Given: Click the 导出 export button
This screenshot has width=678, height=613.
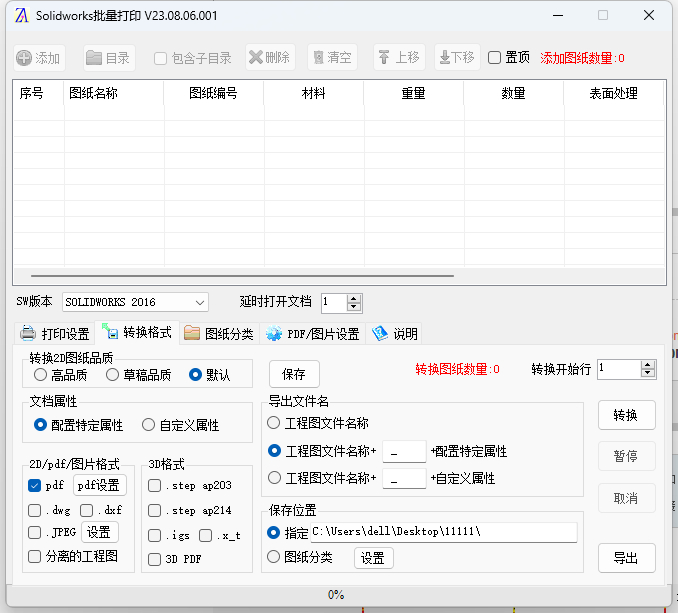Looking at the screenshot, I should [626, 558].
